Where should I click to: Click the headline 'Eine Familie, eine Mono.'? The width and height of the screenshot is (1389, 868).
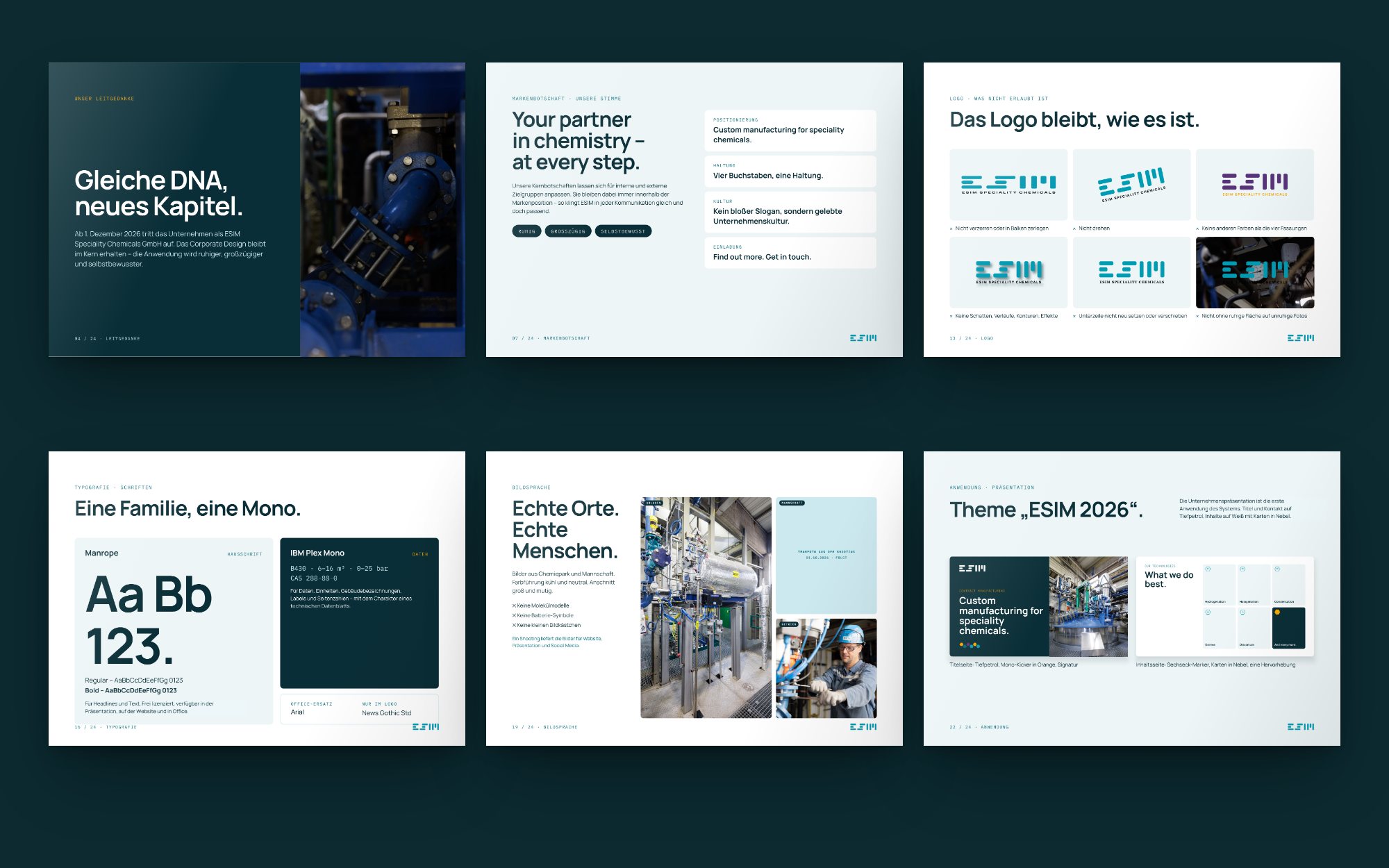point(188,509)
